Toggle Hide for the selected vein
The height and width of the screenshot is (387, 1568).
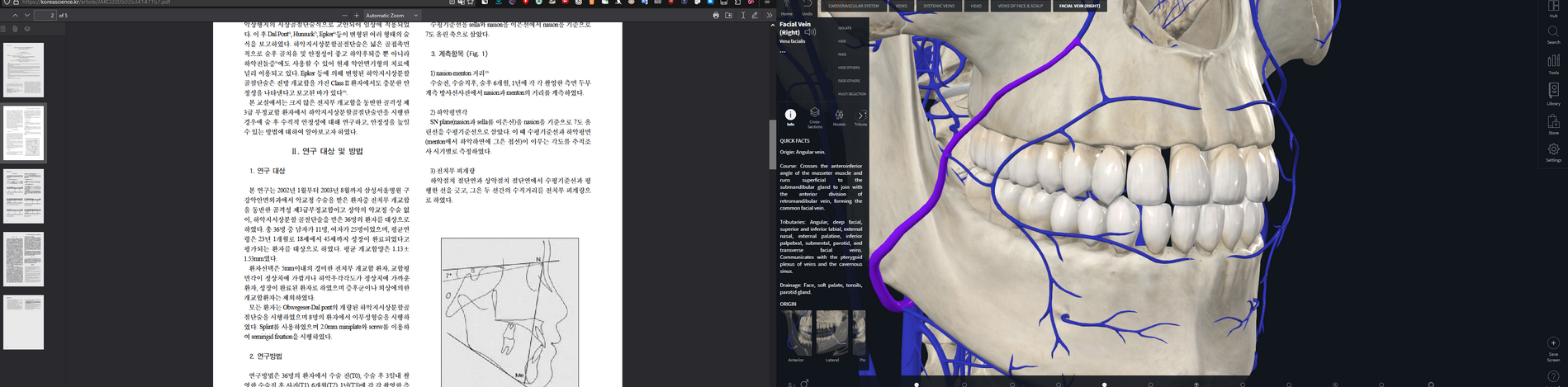(x=842, y=41)
